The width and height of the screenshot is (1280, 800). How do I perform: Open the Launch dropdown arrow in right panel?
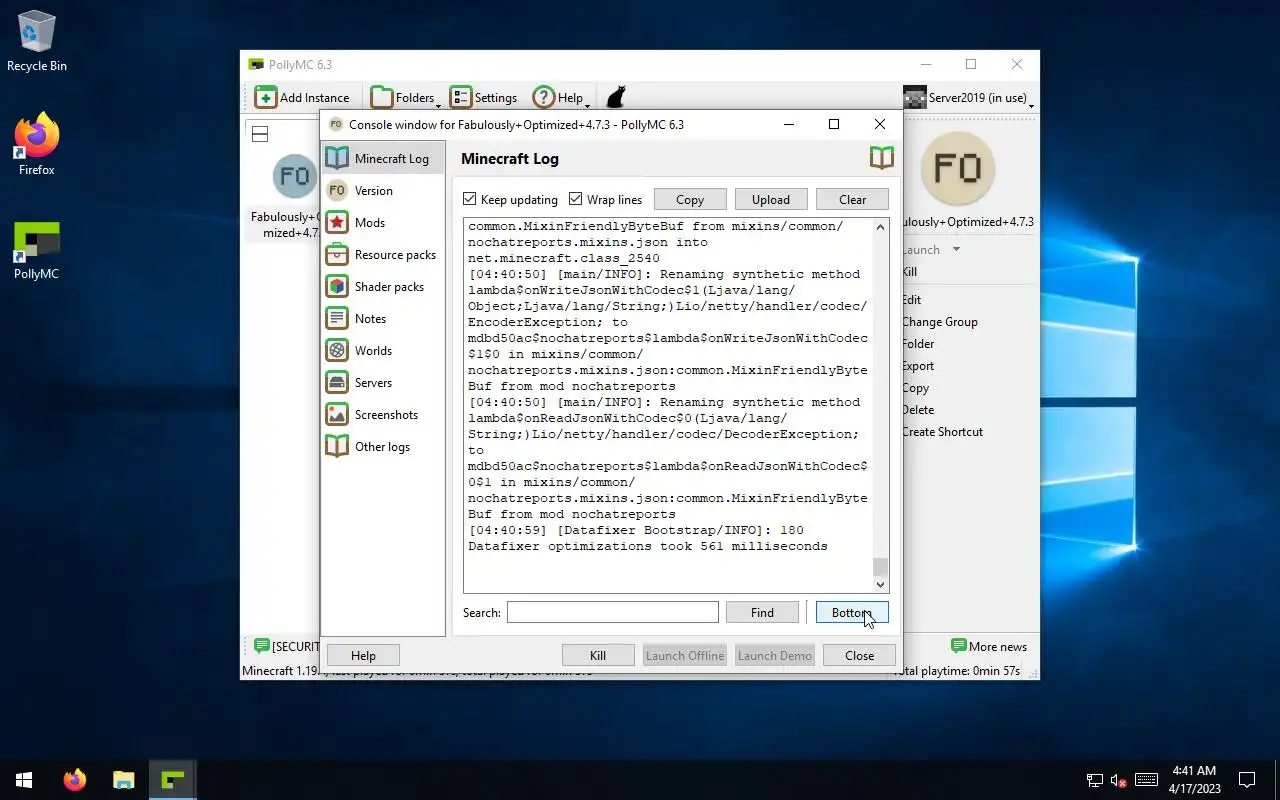(x=956, y=249)
